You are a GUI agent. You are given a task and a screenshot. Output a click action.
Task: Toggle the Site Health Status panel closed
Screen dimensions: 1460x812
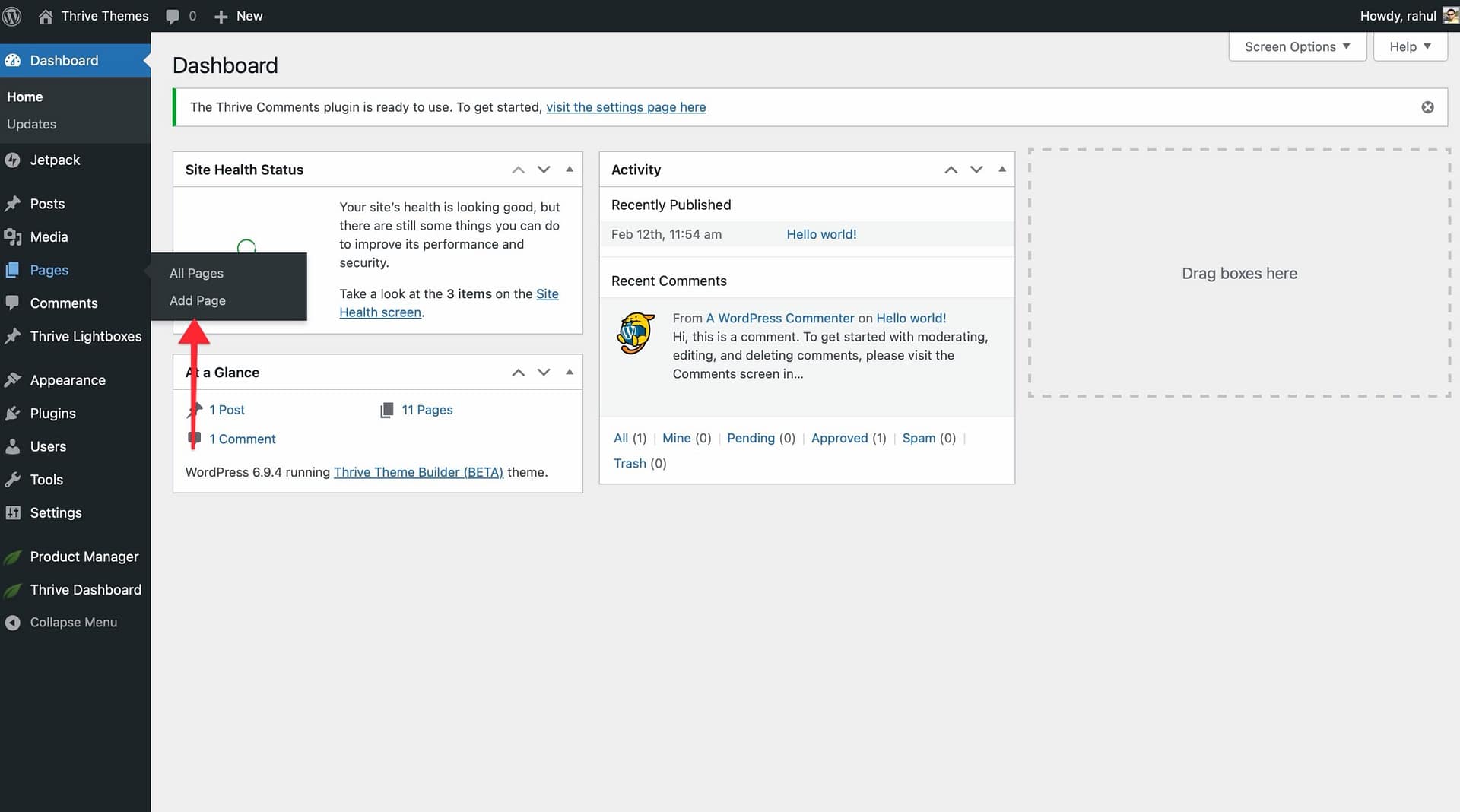pos(570,169)
